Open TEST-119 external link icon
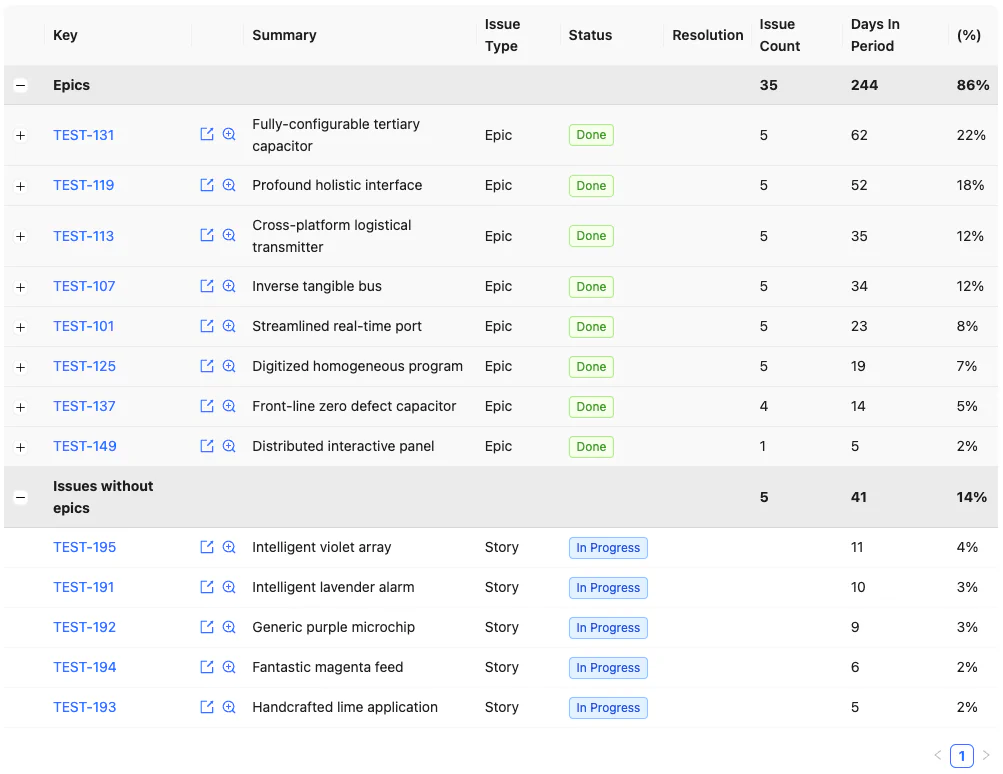Image resolution: width=1003 pixels, height=774 pixels. point(207,185)
